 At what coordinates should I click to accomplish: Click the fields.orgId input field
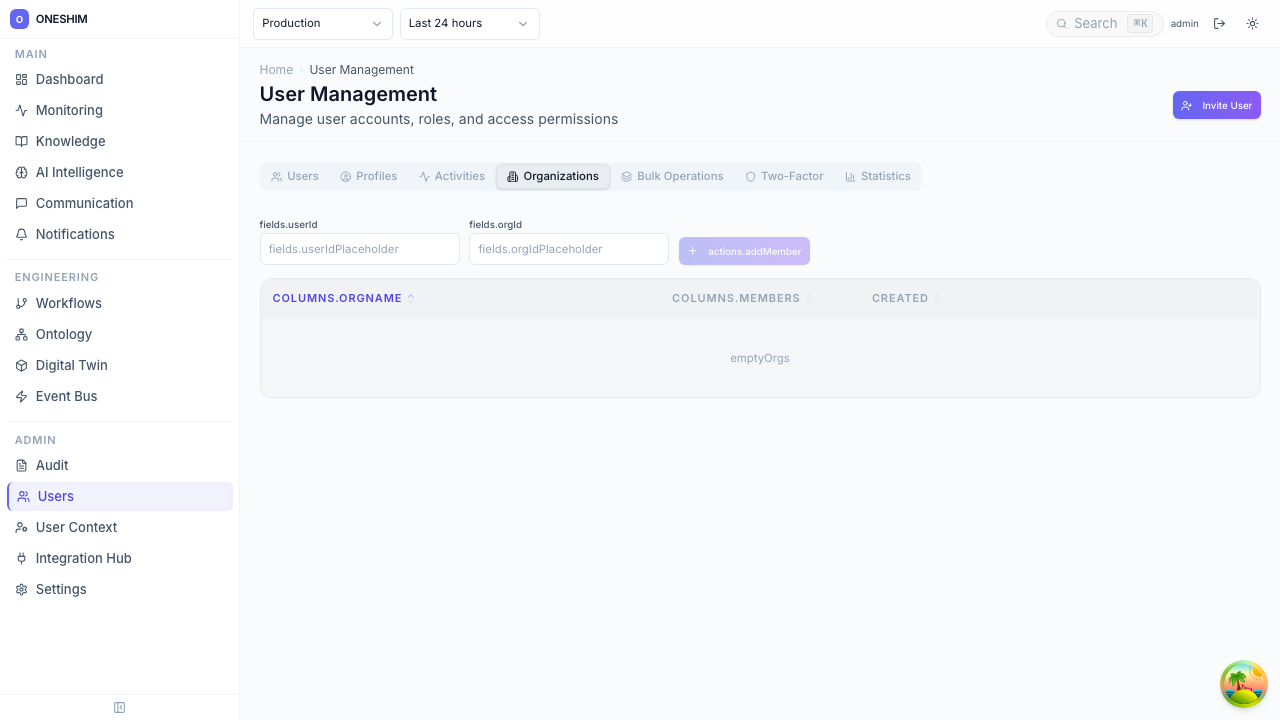tap(568, 249)
